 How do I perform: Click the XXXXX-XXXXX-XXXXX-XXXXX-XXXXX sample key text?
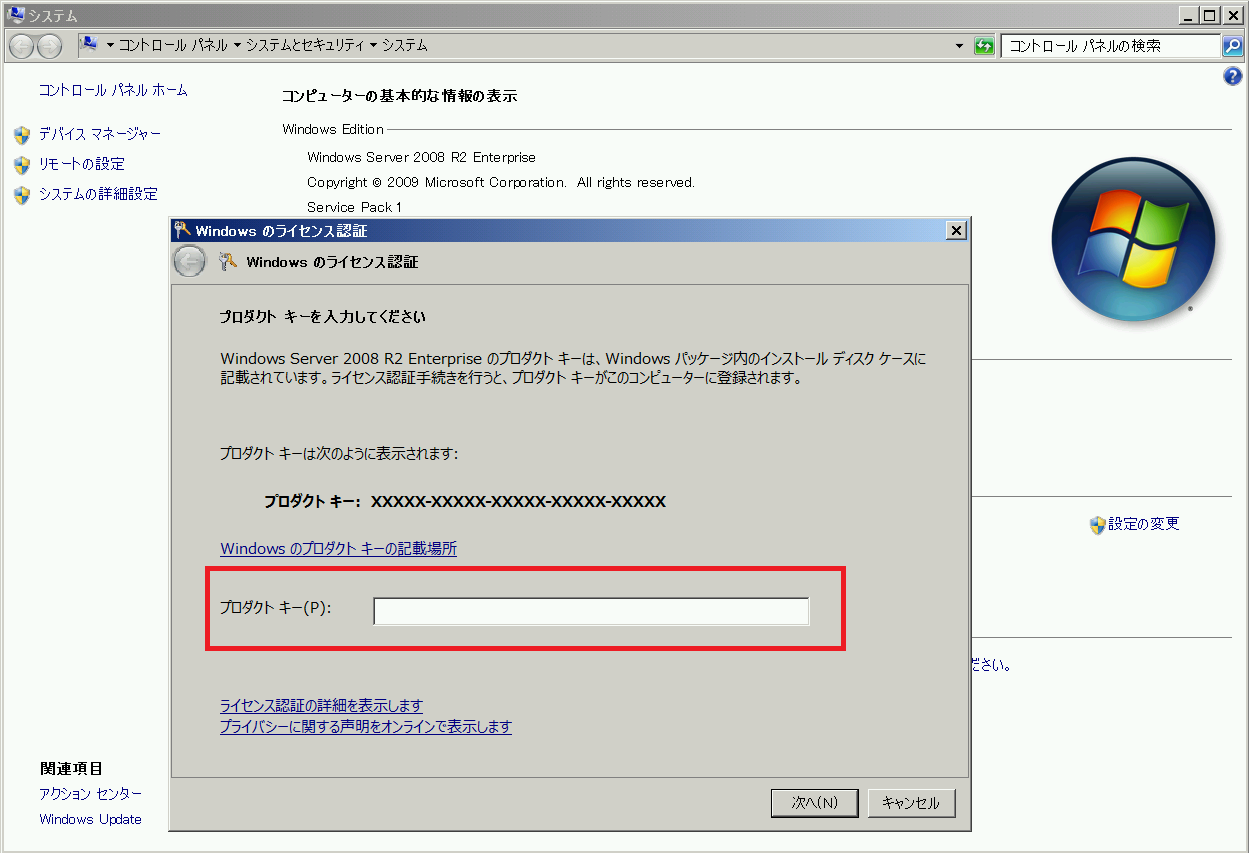(x=518, y=502)
